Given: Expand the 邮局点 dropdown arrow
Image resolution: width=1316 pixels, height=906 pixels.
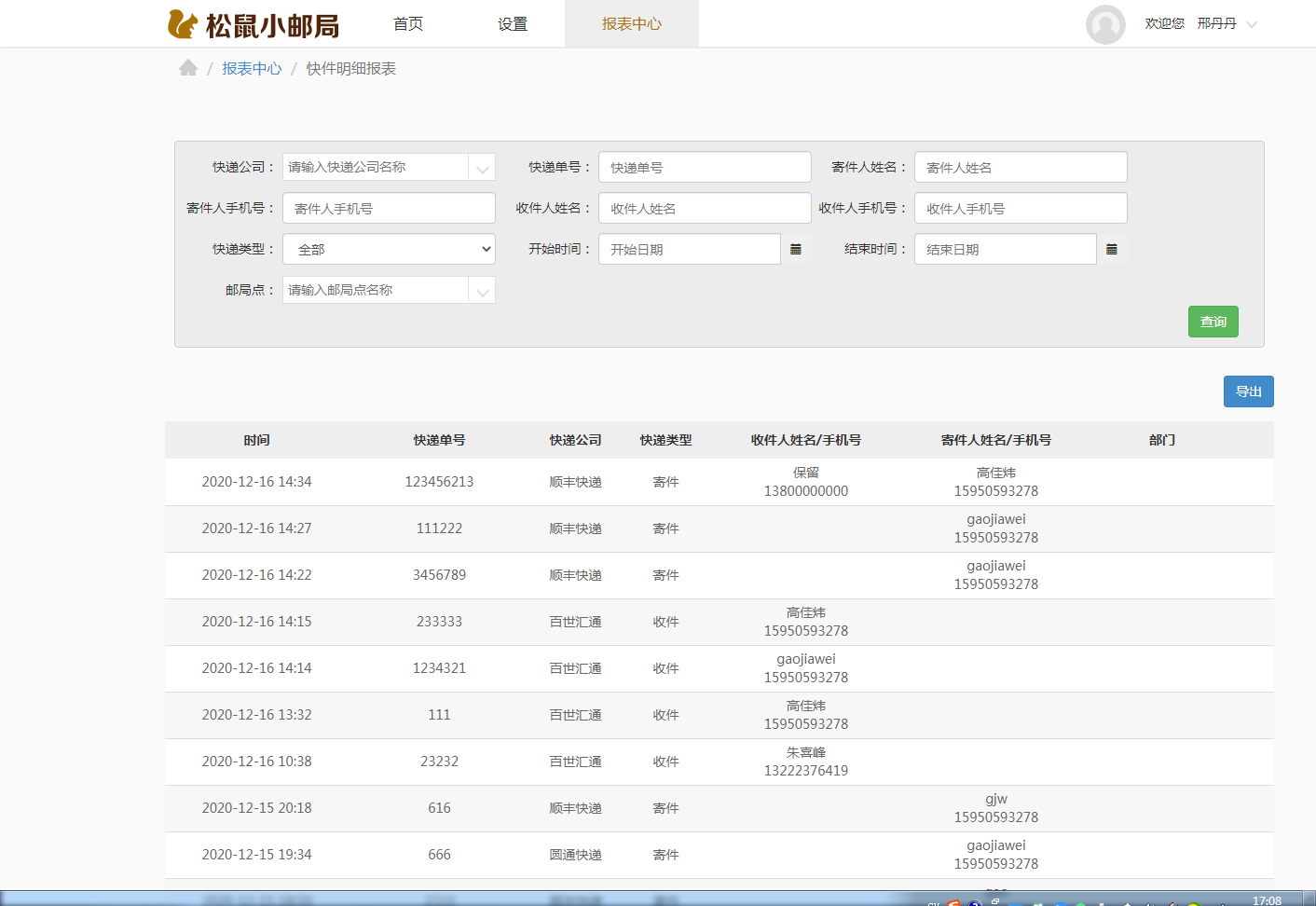Looking at the screenshot, I should [x=482, y=291].
